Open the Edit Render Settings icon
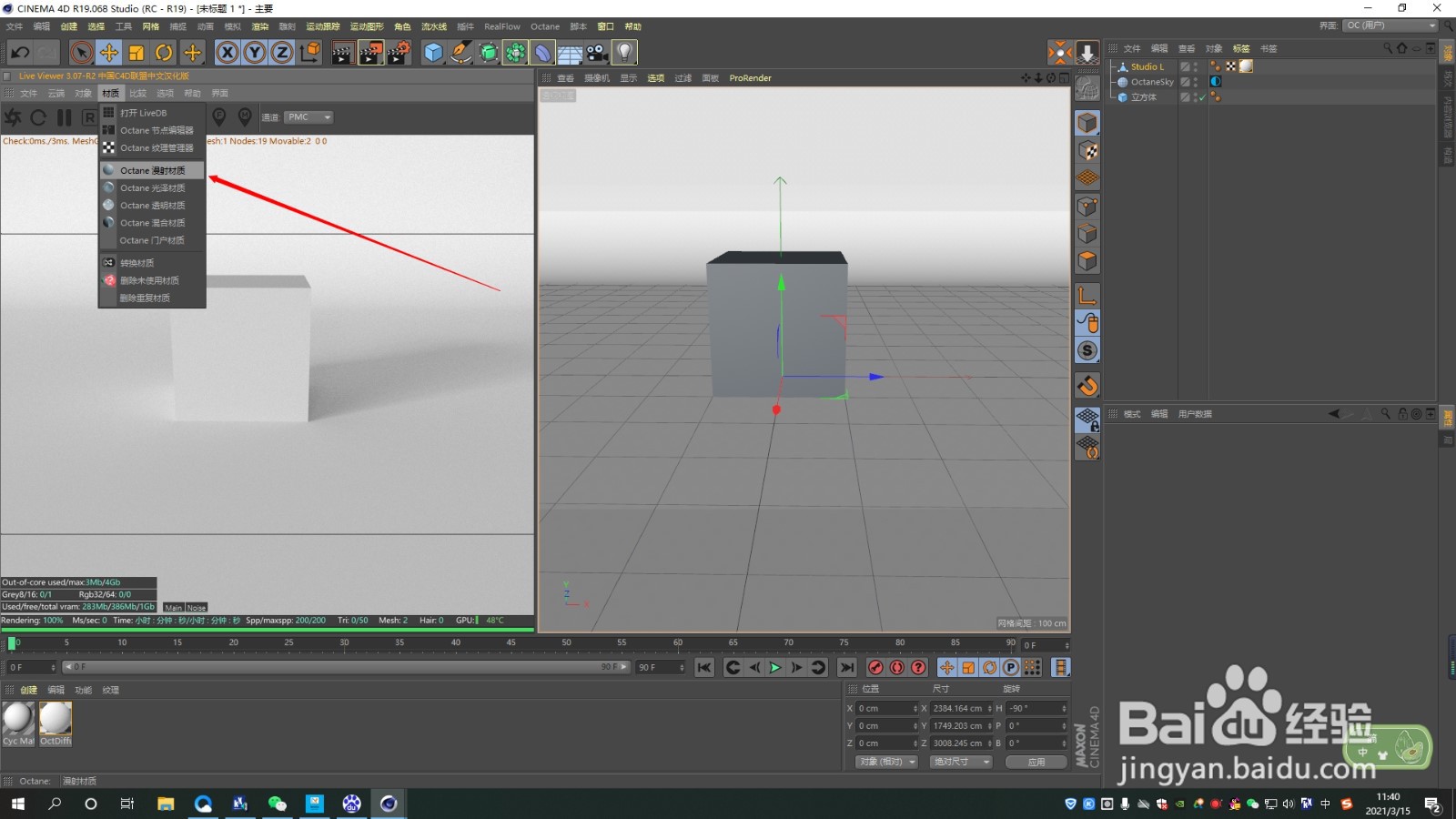 coord(399,53)
